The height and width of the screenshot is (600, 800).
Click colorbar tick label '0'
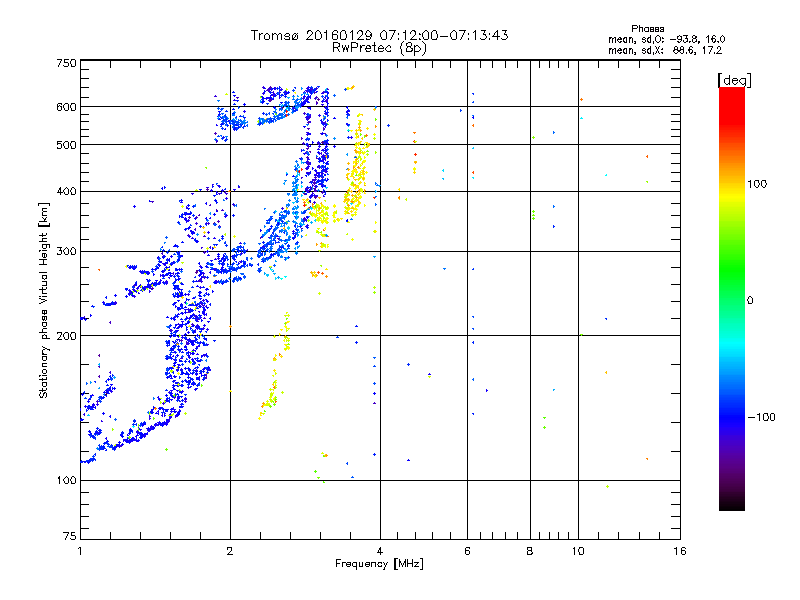tap(749, 300)
